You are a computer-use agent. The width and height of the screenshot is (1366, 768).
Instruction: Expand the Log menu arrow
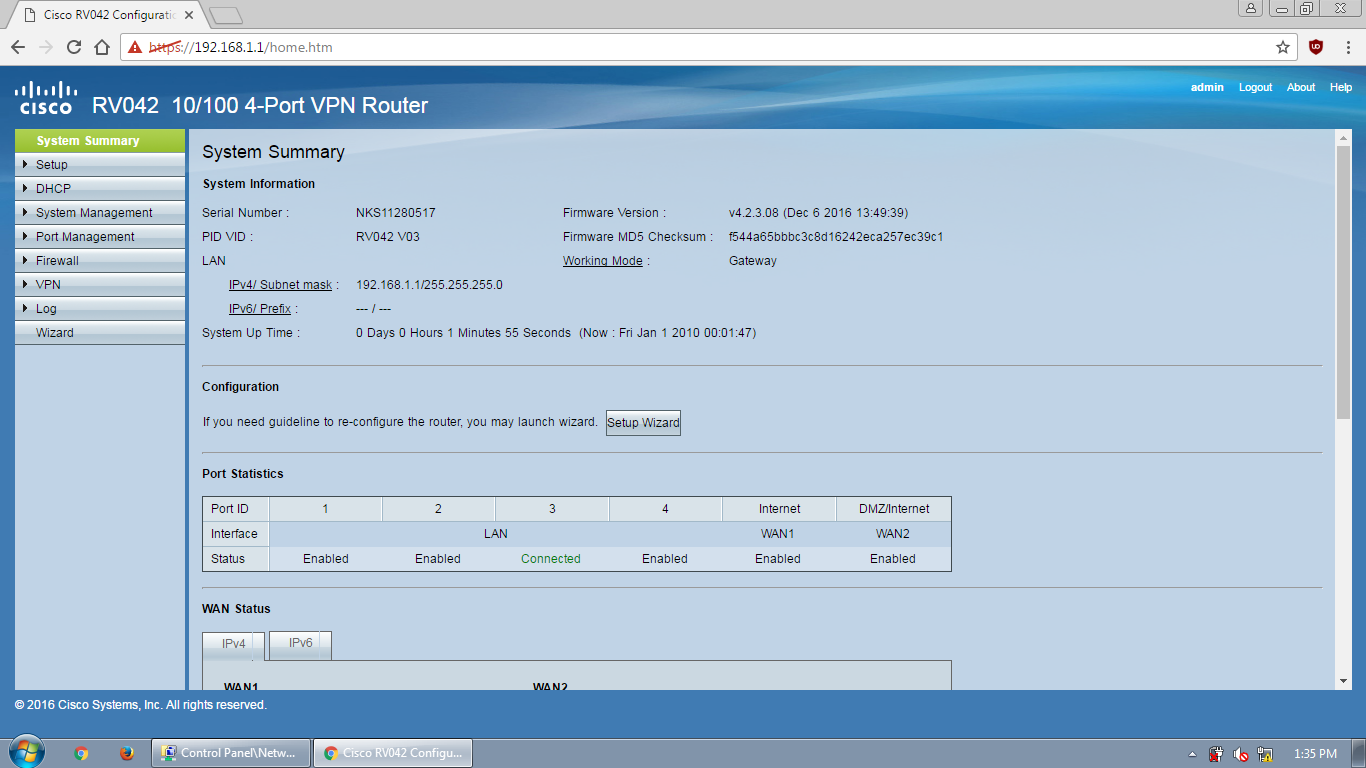tap(25, 308)
